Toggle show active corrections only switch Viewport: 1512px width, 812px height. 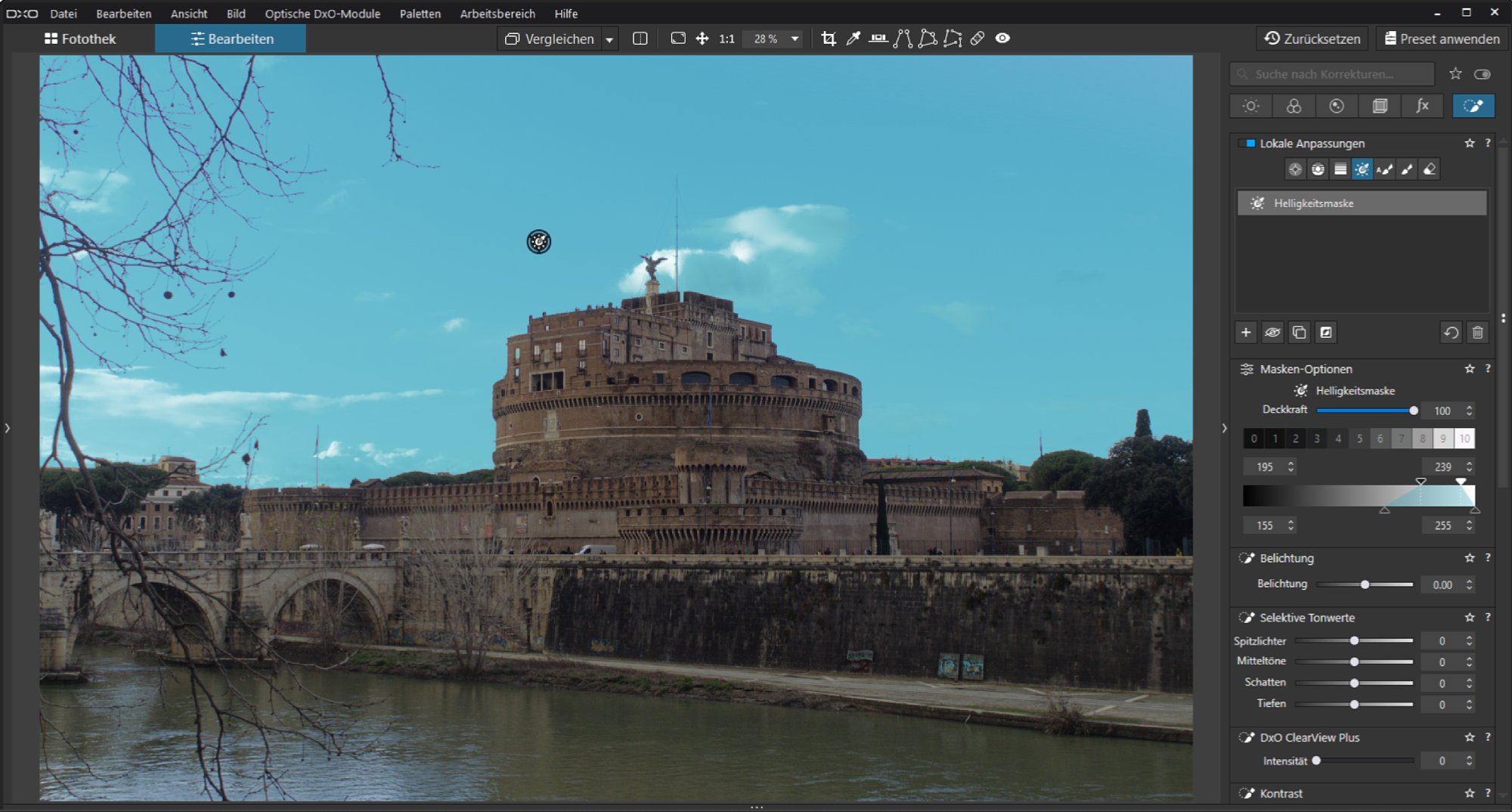(1482, 74)
